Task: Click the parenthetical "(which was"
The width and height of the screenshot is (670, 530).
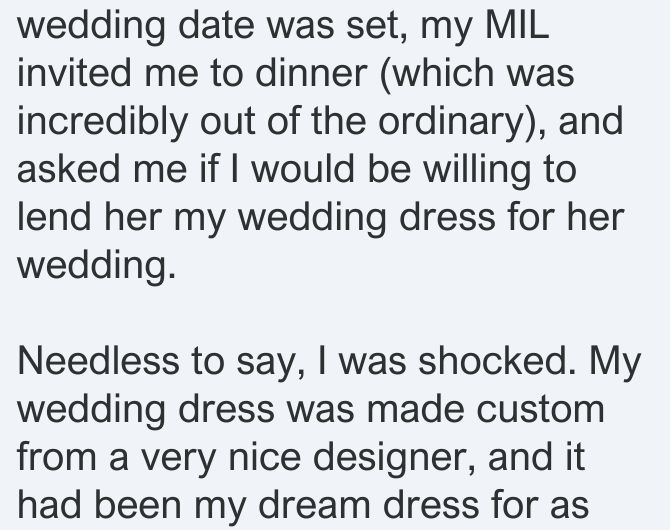Action: point(477,75)
